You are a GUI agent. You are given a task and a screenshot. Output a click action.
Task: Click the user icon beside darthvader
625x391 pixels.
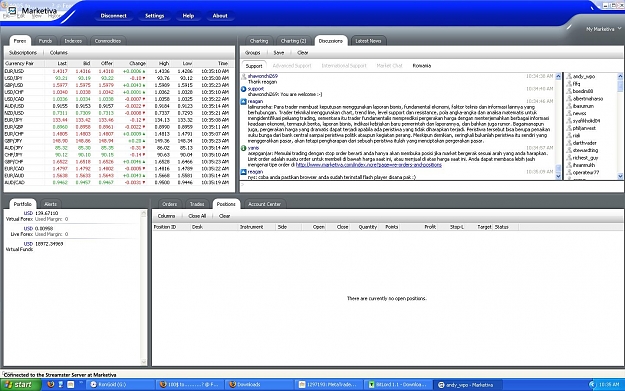(x=569, y=143)
